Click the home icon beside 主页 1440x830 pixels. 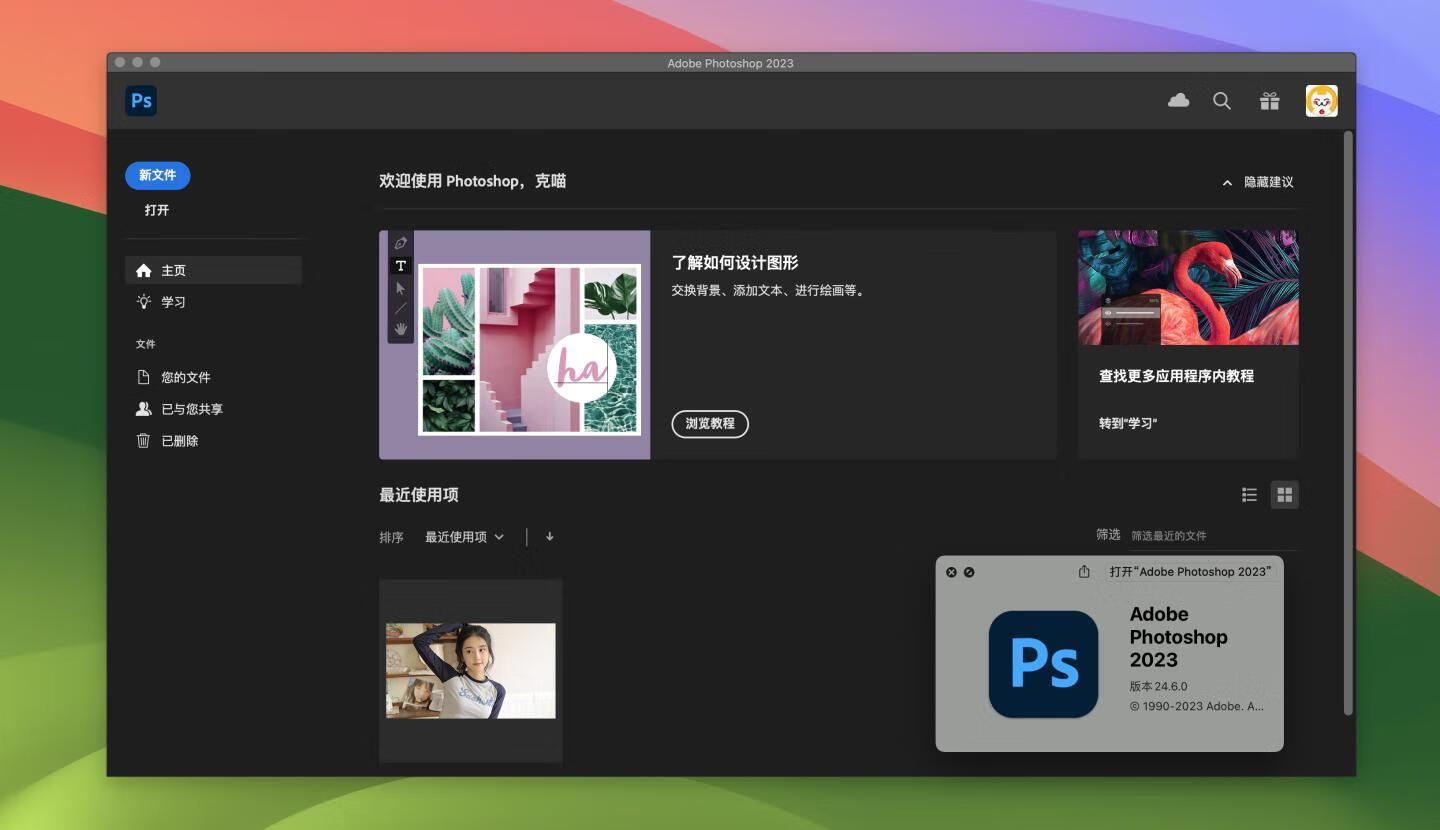click(x=144, y=270)
